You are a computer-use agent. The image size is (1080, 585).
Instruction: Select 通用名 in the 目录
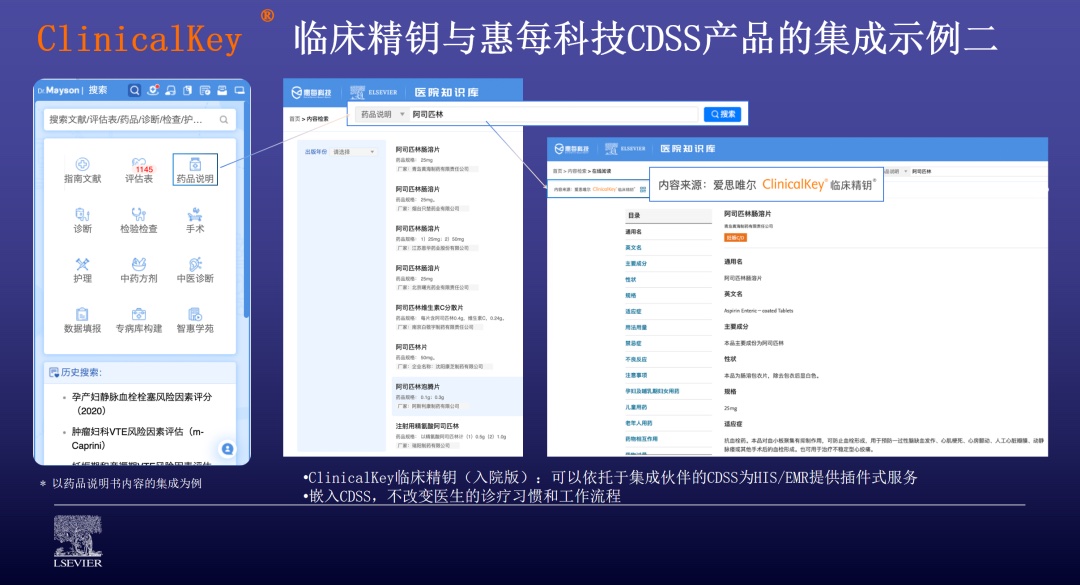(633, 232)
